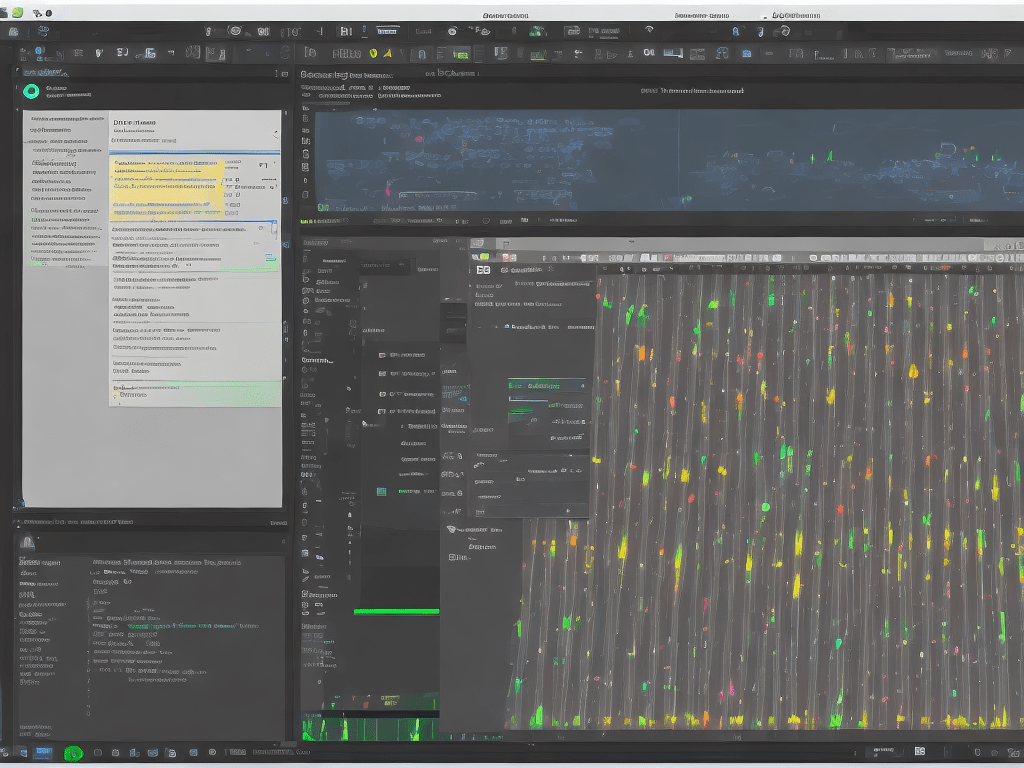Click the green square icon in the dark list
The image size is (1024, 768).
point(381,492)
